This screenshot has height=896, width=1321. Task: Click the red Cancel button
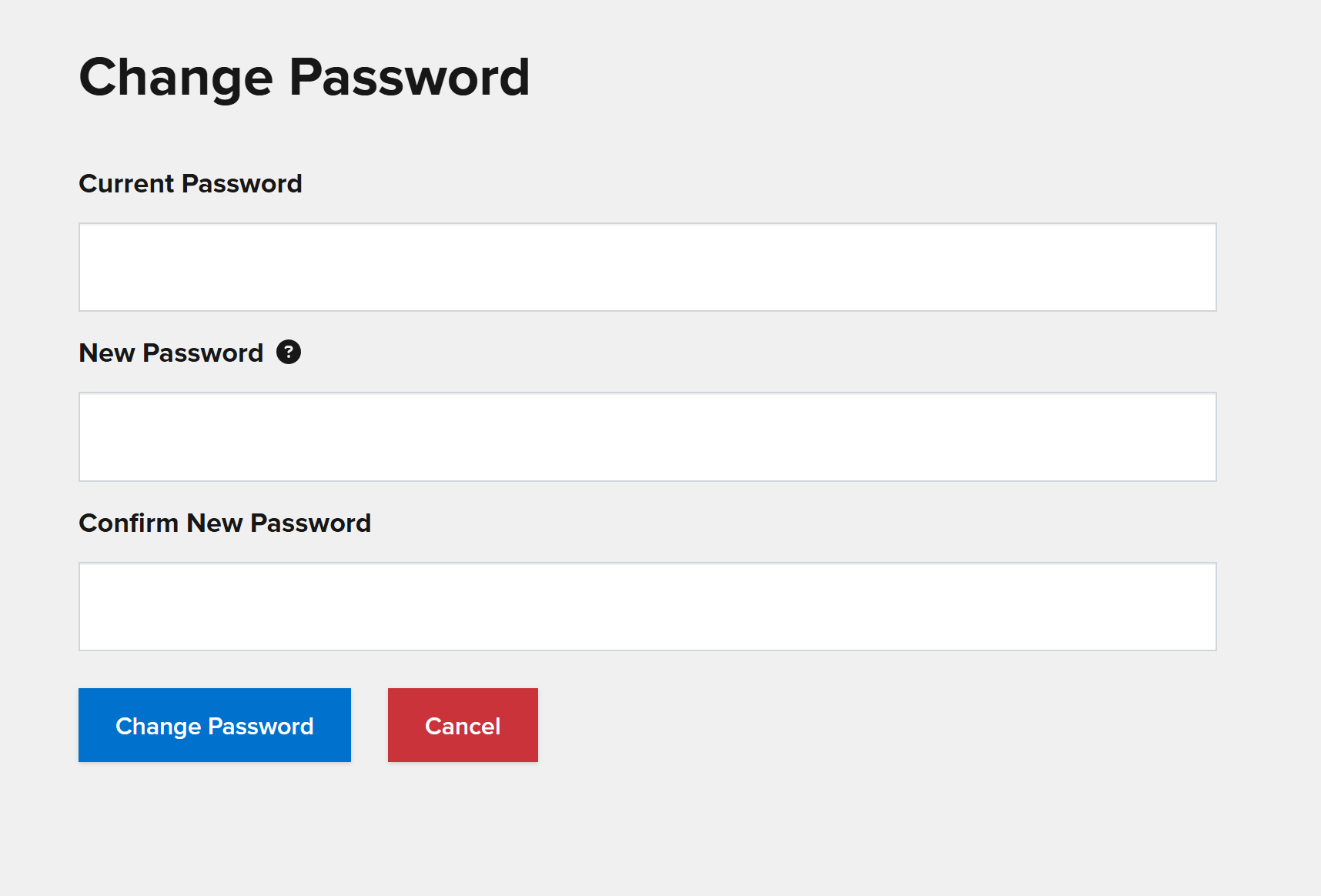point(463,725)
